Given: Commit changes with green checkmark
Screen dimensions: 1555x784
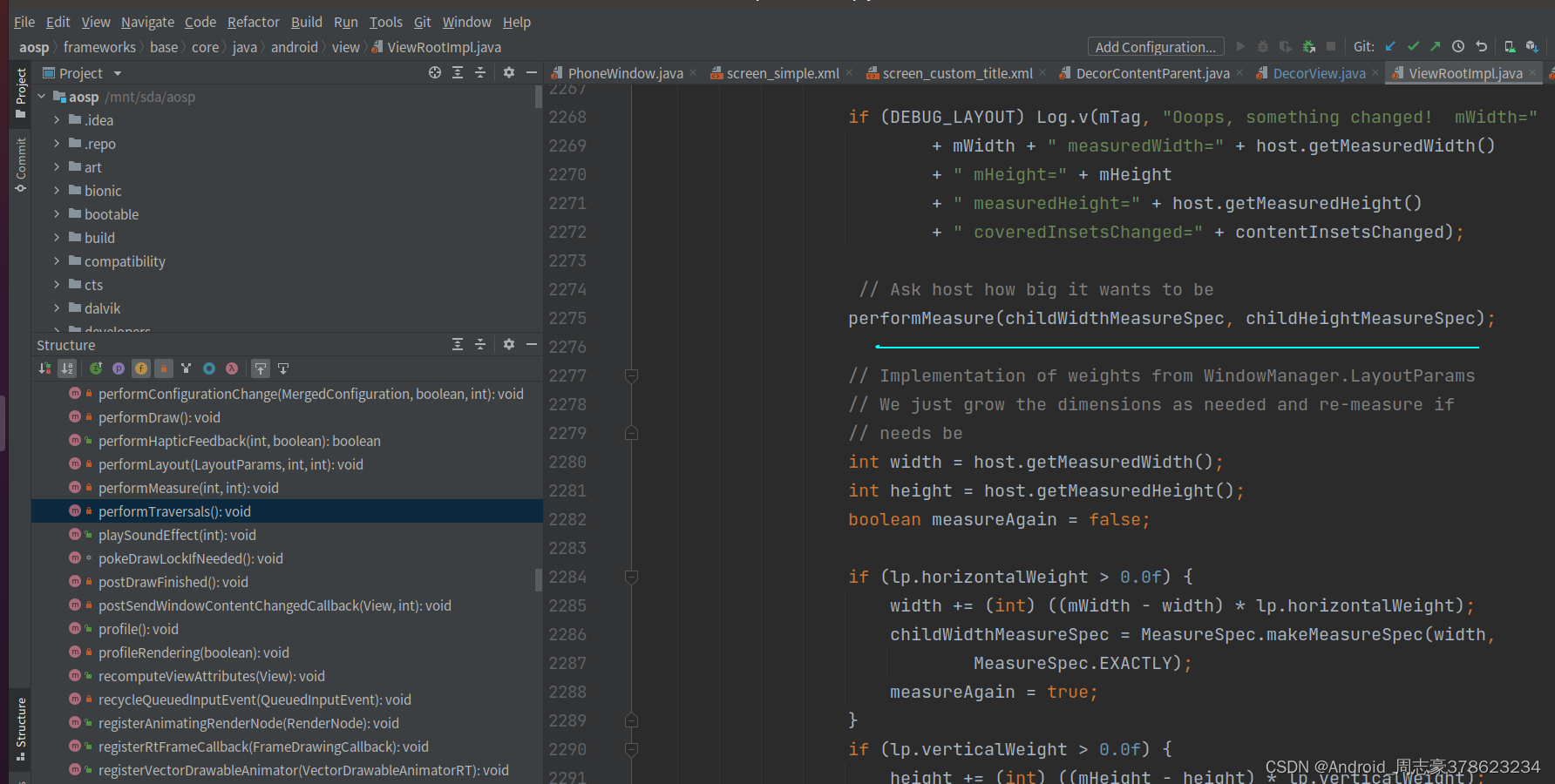Looking at the screenshot, I should point(1413,47).
